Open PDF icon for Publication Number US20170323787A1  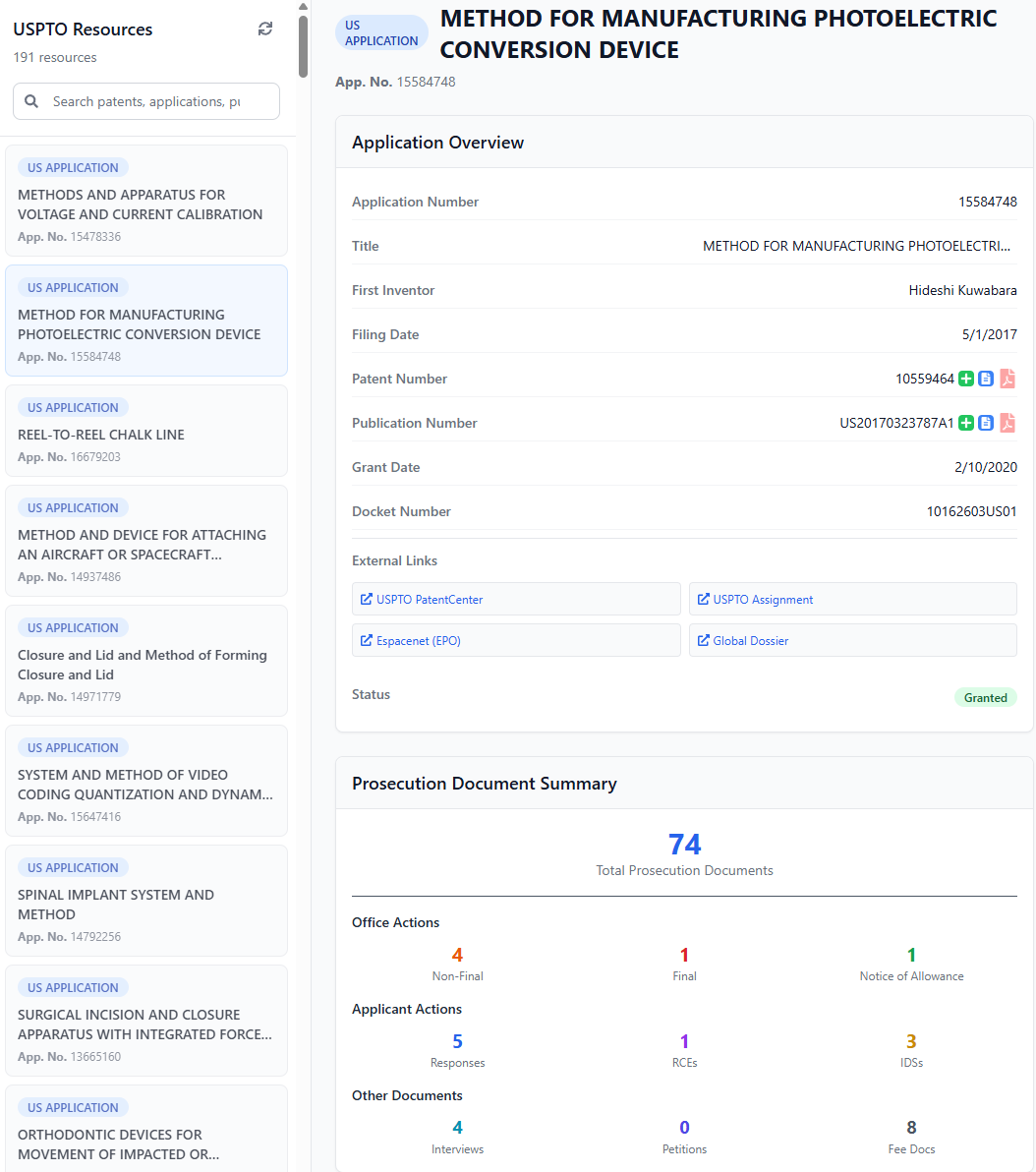pyautogui.click(x=1007, y=423)
